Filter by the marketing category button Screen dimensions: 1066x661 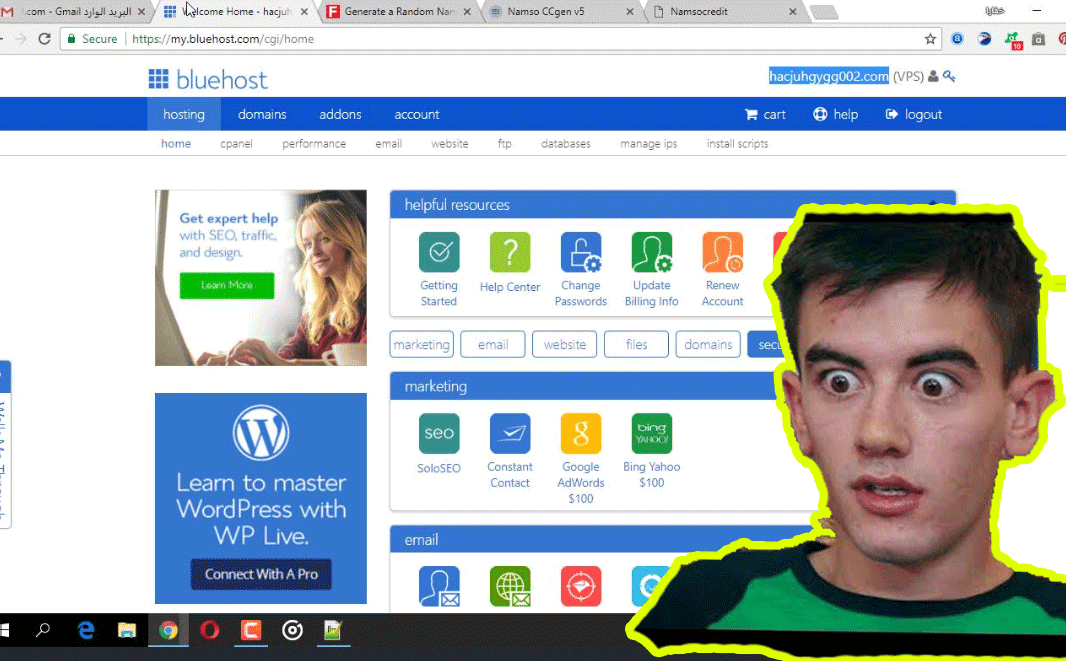point(422,344)
